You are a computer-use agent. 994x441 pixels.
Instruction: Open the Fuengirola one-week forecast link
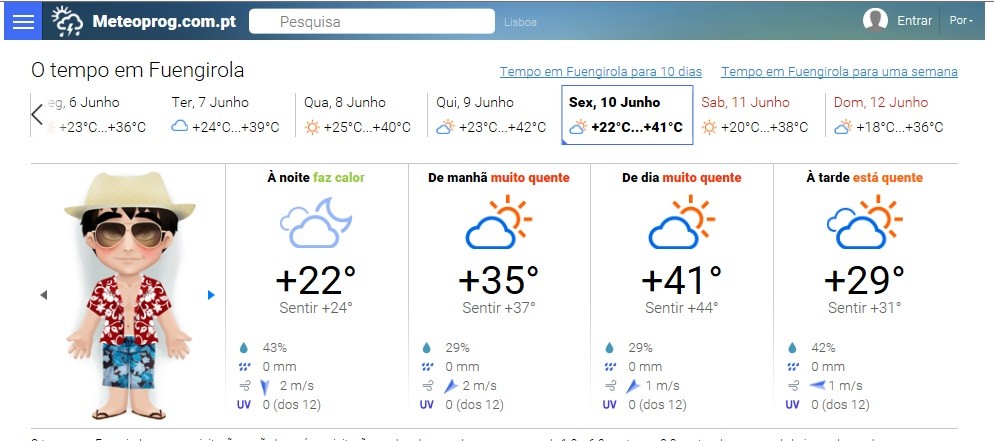(838, 72)
